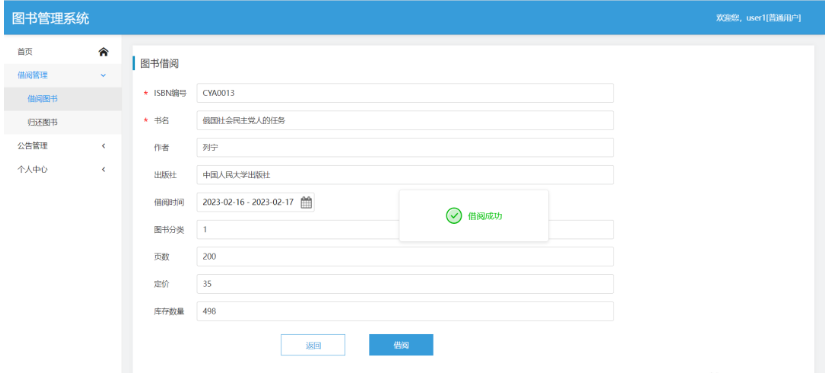Open 个人中心 menu
The width and height of the screenshot is (829, 373).
pos(63,170)
